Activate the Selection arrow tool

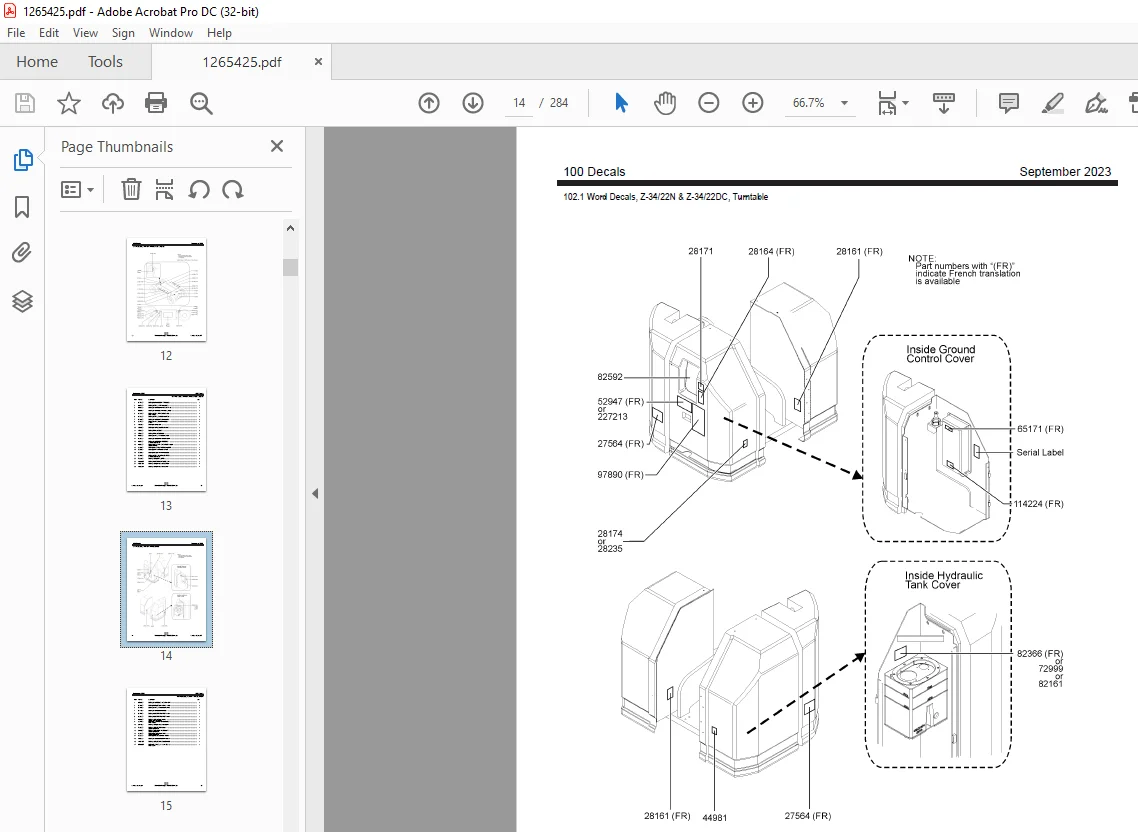[621, 103]
